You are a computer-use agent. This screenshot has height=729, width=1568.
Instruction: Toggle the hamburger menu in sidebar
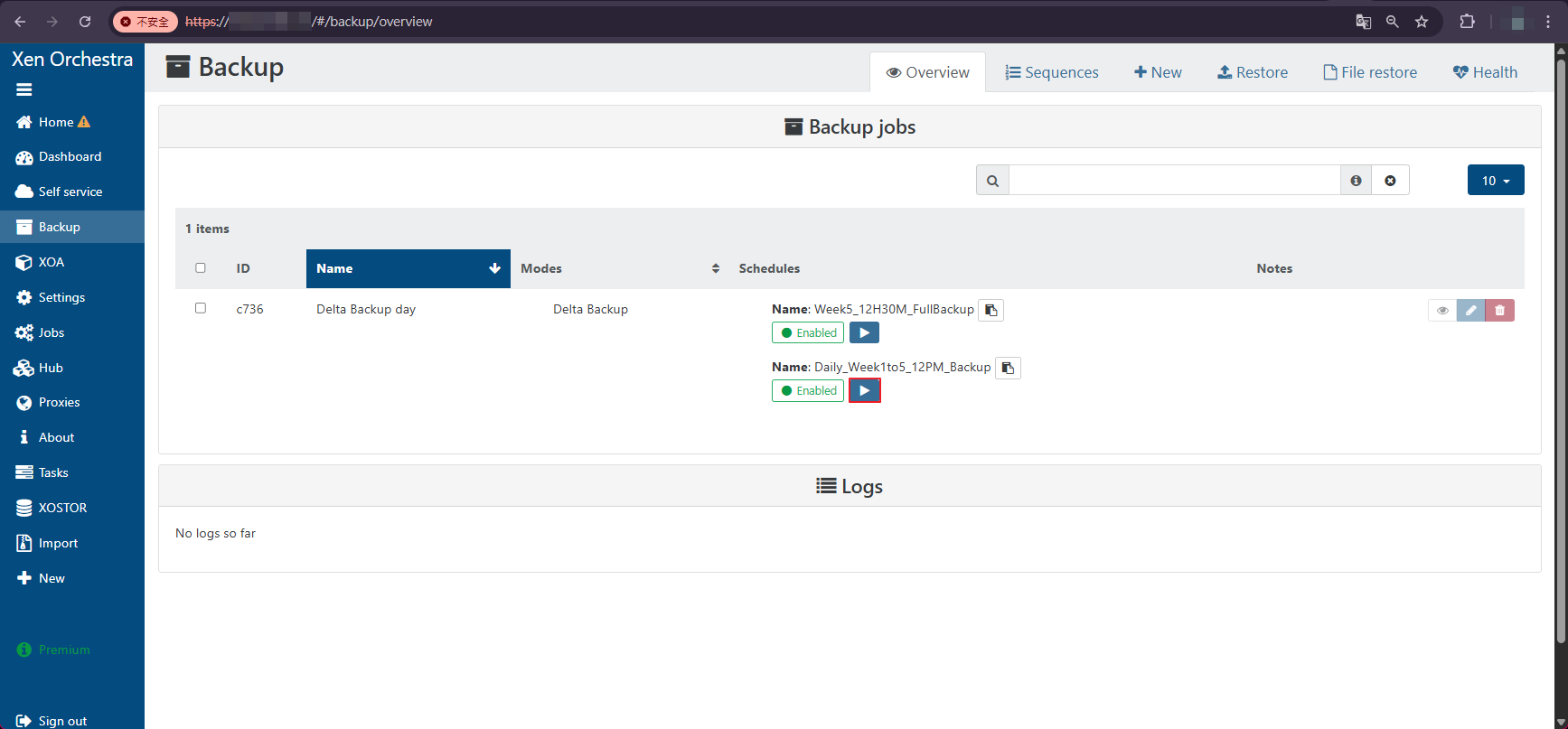[x=24, y=89]
